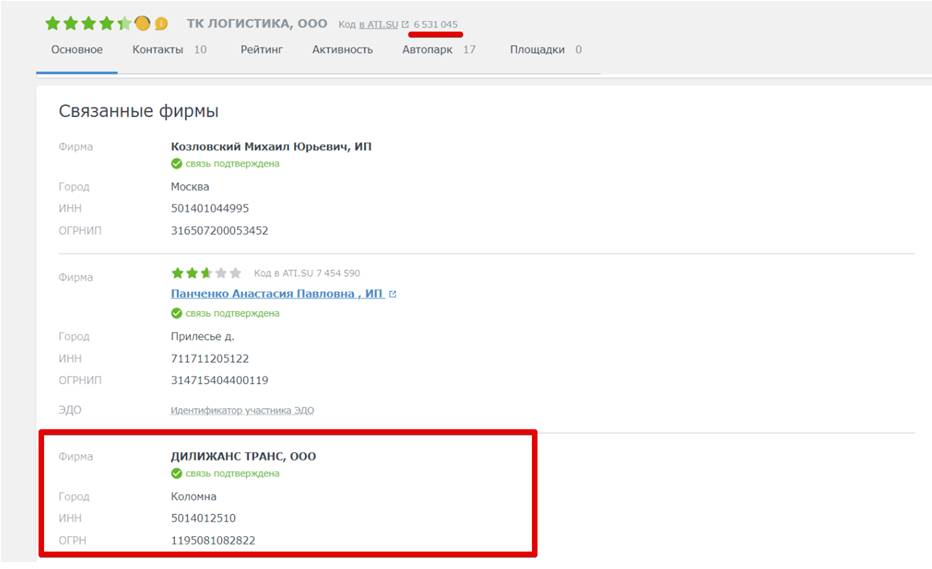Click ОГРНИП value 314715404400119
This screenshot has height=569, width=932.
click(219, 381)
